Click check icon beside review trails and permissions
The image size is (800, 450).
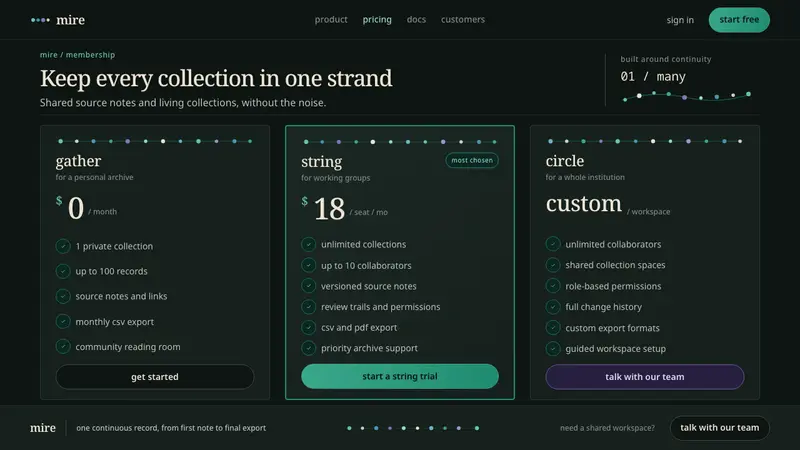coord(308,307)
